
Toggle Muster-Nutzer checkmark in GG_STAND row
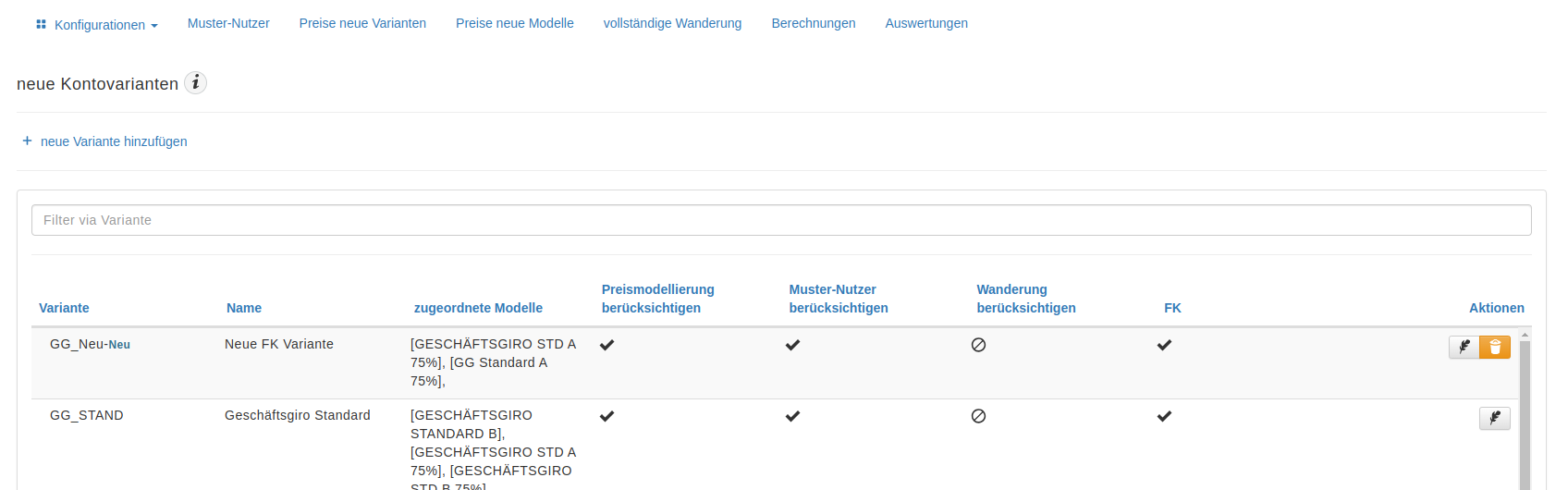(792, 416)
